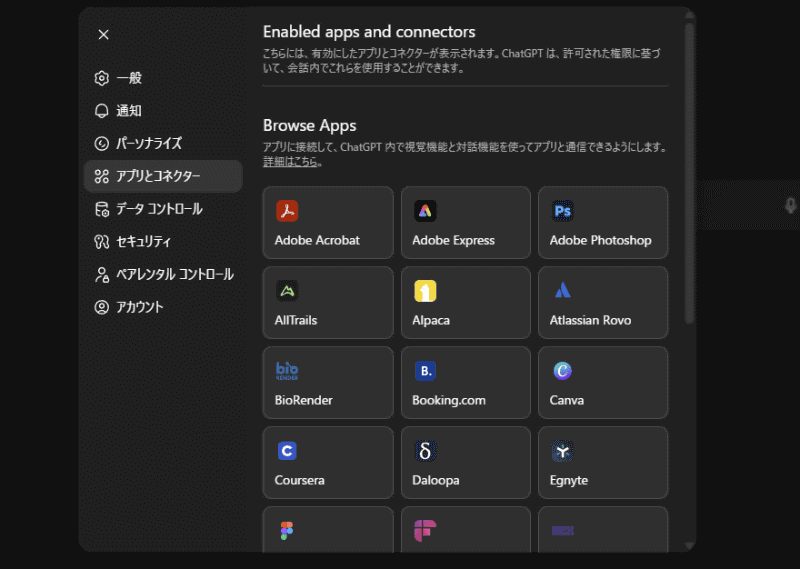Open the 一般 settings section
The height and width of the screenshot is (569, 800).
tap(163, 78)
